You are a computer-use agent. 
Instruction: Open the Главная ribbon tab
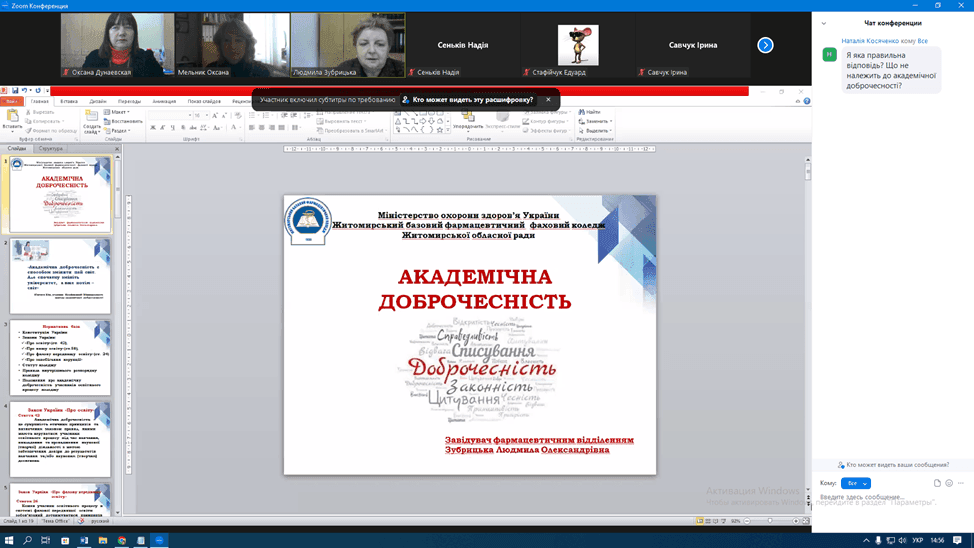(x=40, y=101)
